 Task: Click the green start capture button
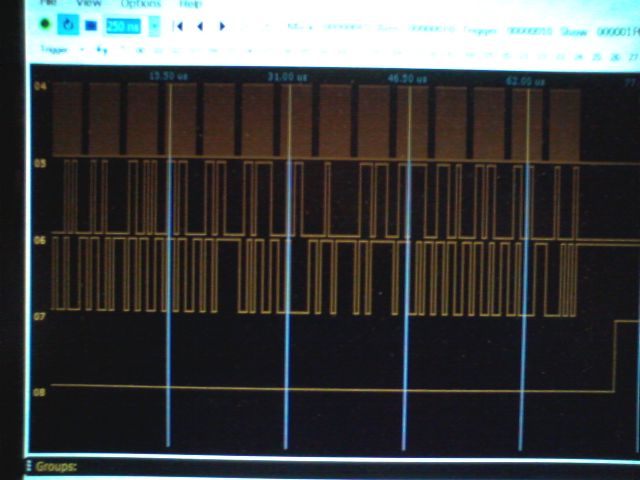(45, 25)
